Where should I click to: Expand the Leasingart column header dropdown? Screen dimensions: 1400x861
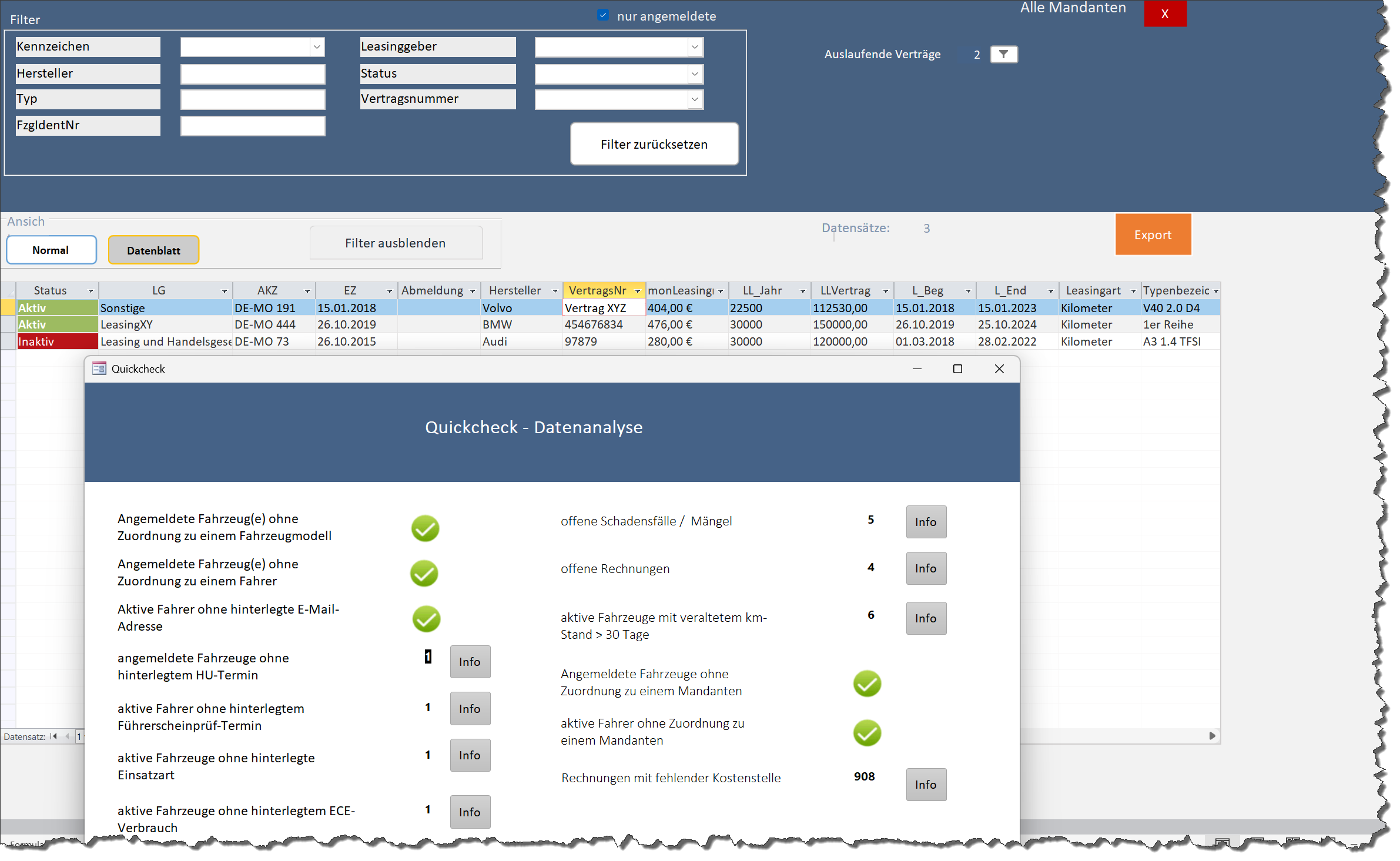pos(1134,291)
